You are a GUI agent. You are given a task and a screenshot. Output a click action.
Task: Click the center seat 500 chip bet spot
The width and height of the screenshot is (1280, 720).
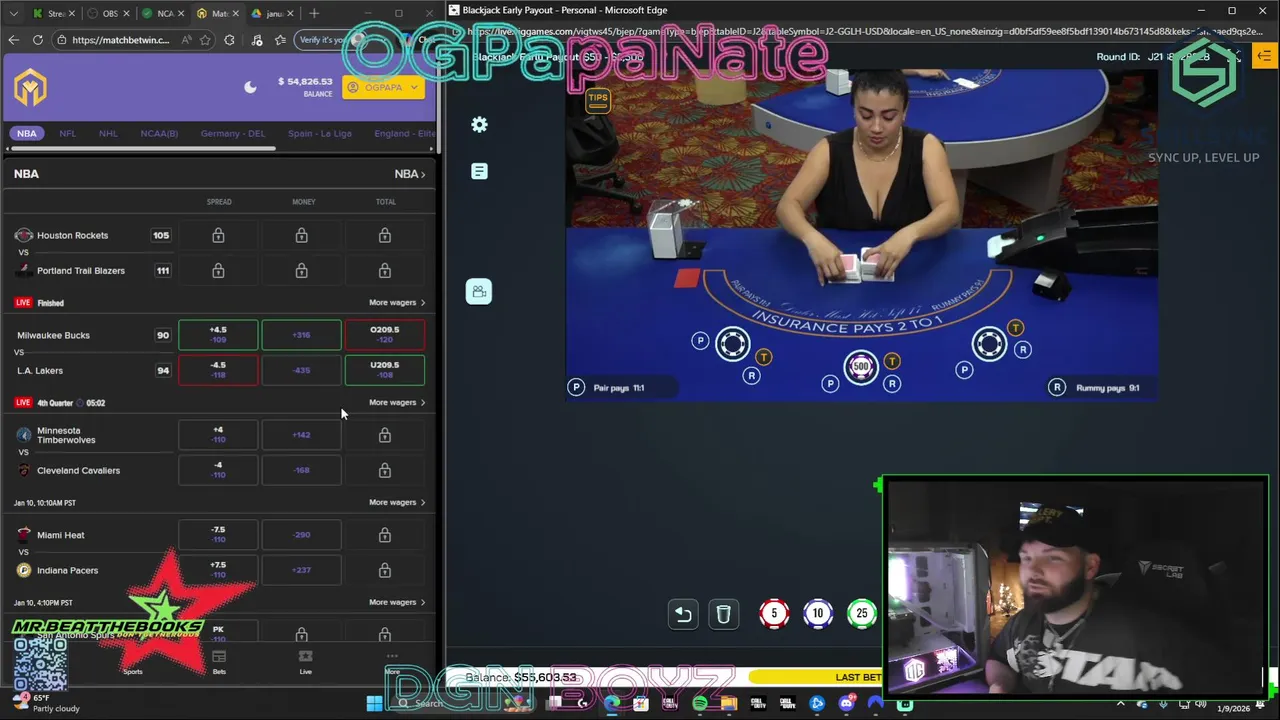pos(861,366)
